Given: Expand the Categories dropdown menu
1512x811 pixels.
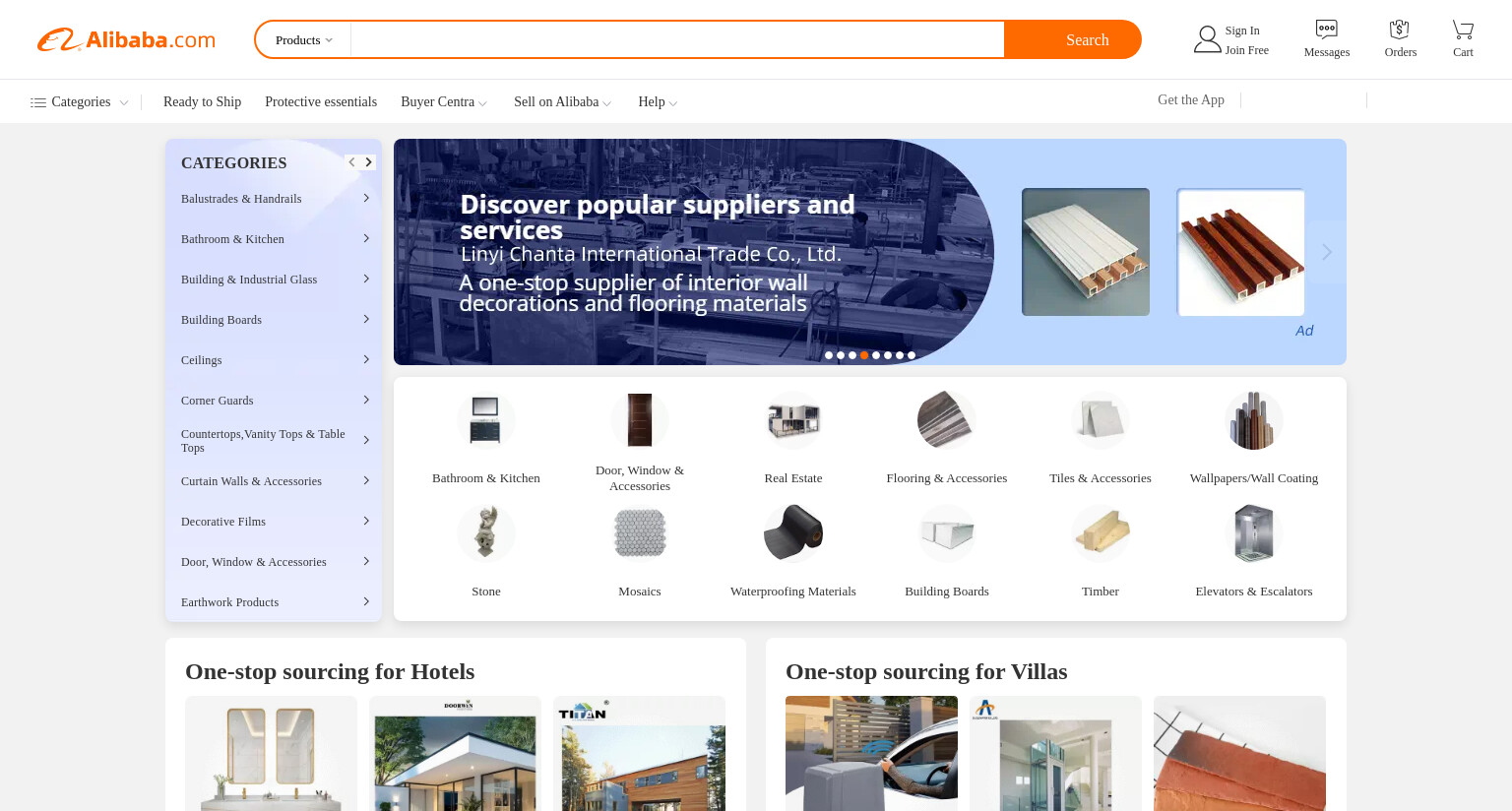Looking at the screenshot, I should [x=79, y=102].
